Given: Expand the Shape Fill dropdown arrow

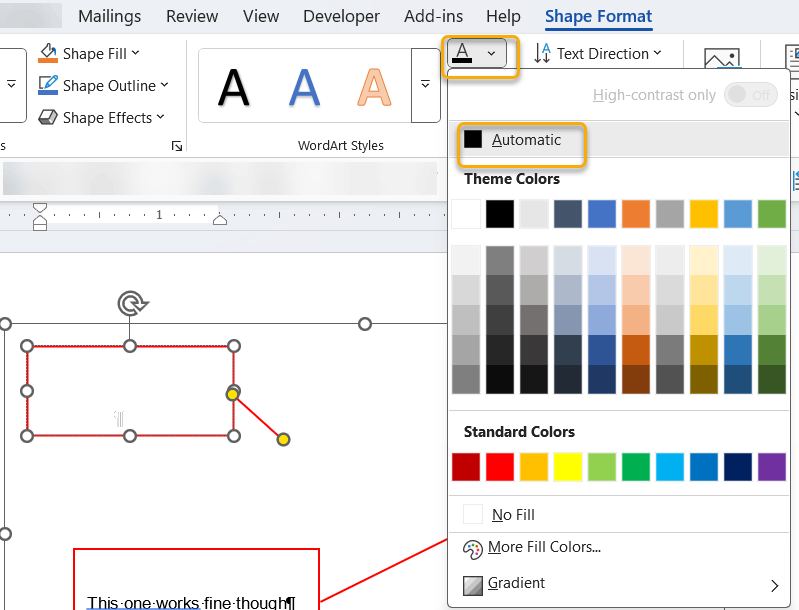Looking at the screenshot, I should pos(136,52).
